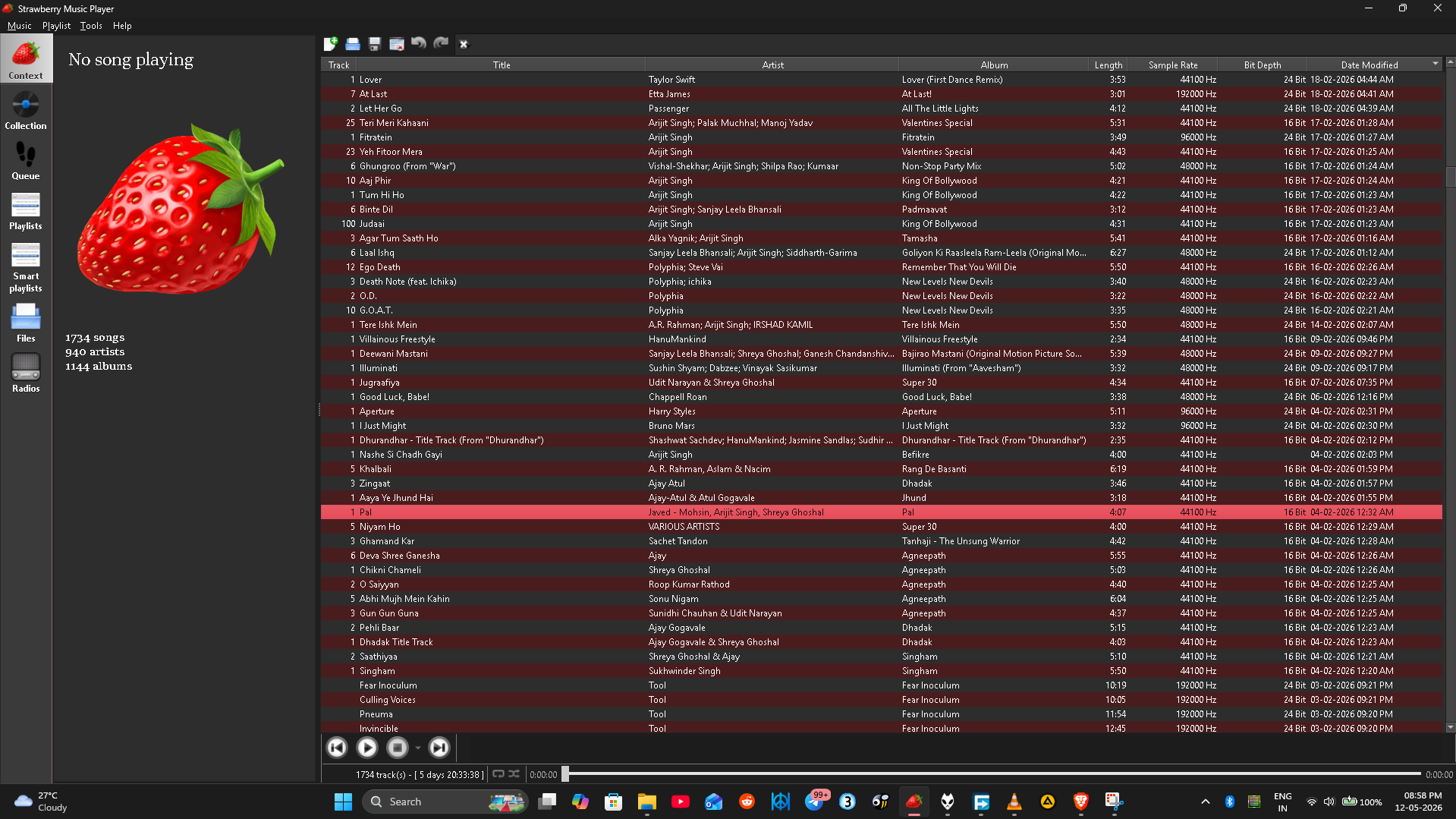Select the 'Ego Death' track
The height and width of the screenshot is (819, 1456).
pos(882,267)
